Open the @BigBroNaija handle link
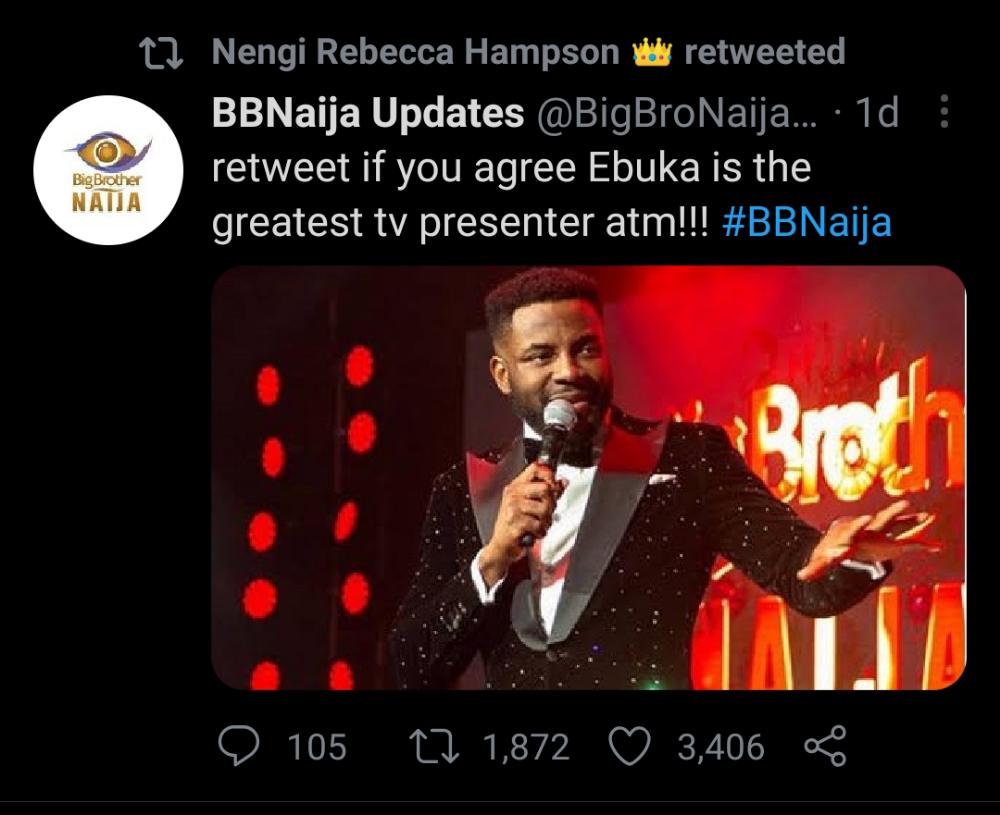This screenshot has width=1000, height=815. (x=677, y=114)
